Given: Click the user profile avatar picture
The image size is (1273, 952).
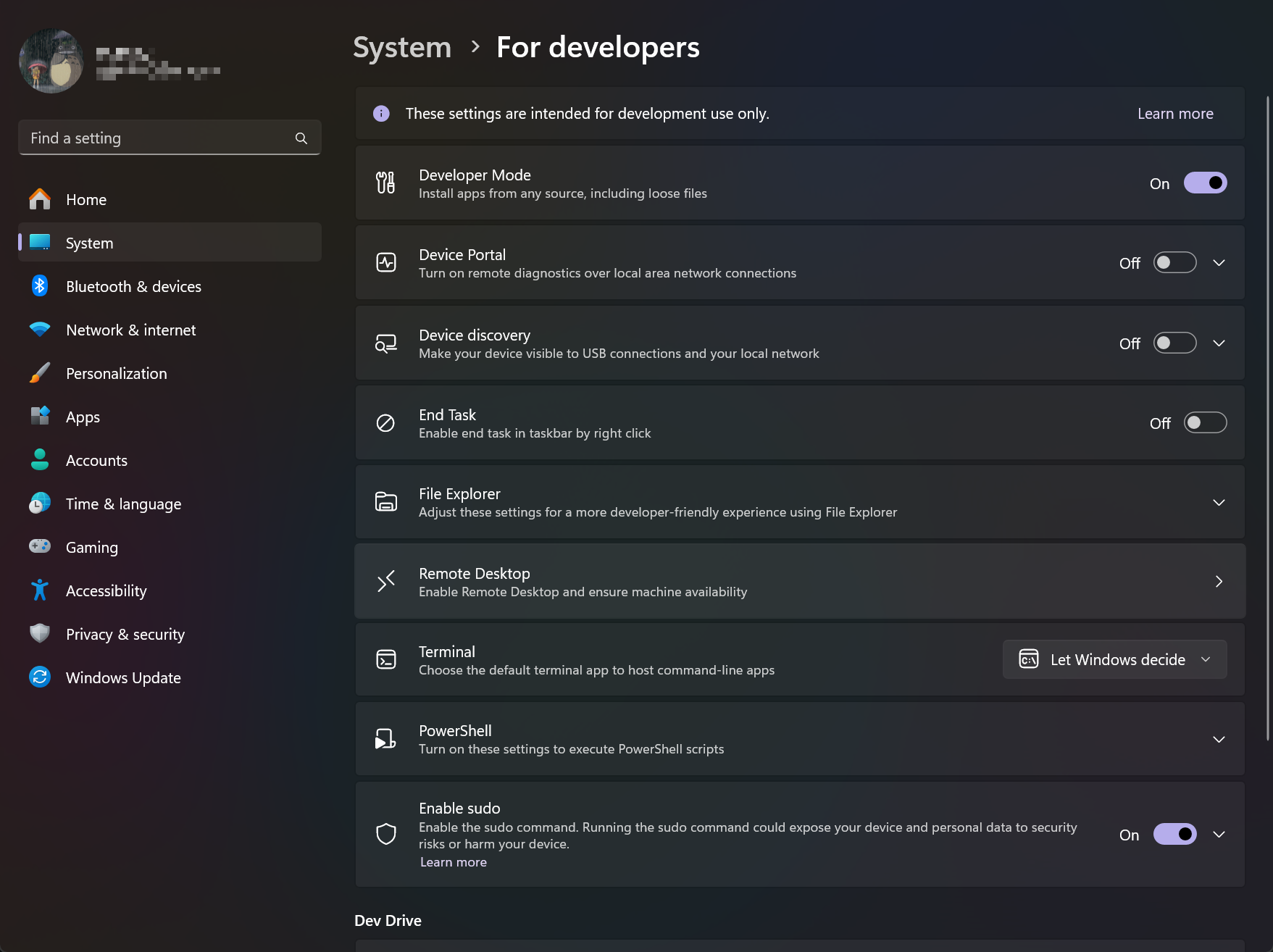Looking at the screenshot, I should pos(51,61).
